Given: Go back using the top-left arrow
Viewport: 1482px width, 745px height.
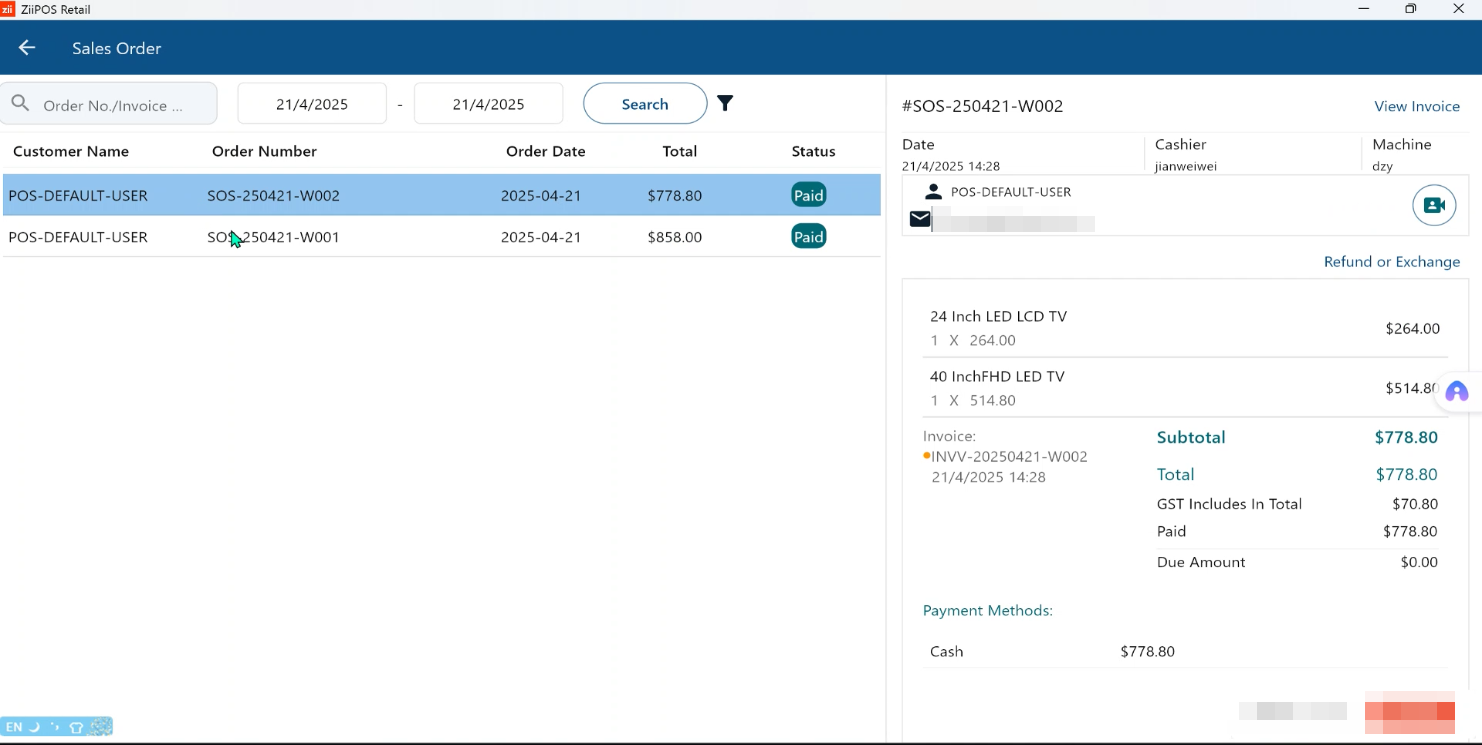Looking at the screenshot, I should [x=27, y=48].
